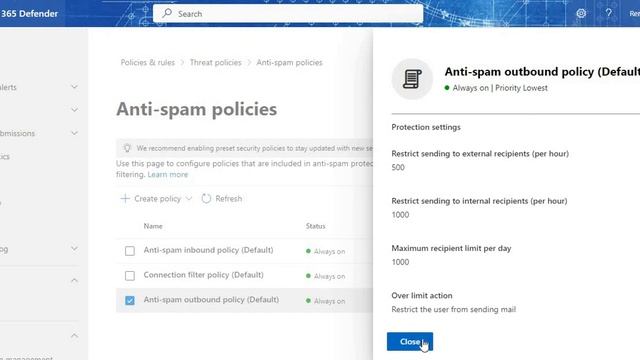Select the maximum recipient per day value
The image size is (640, 360).
point(400,262)
